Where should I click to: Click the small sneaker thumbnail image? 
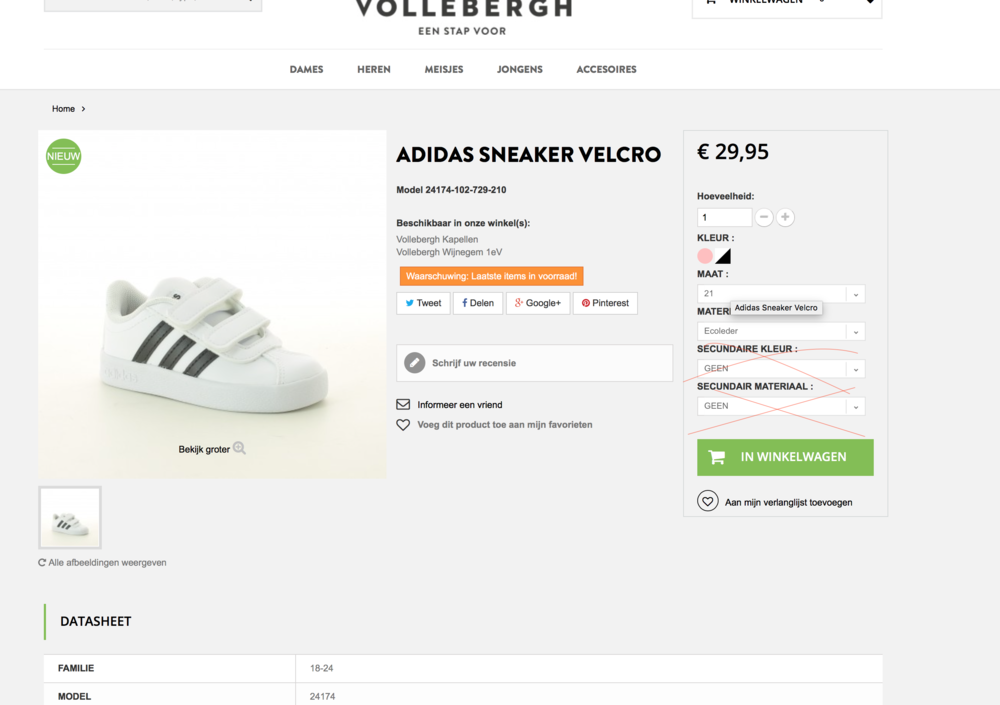tap(69, 517)
